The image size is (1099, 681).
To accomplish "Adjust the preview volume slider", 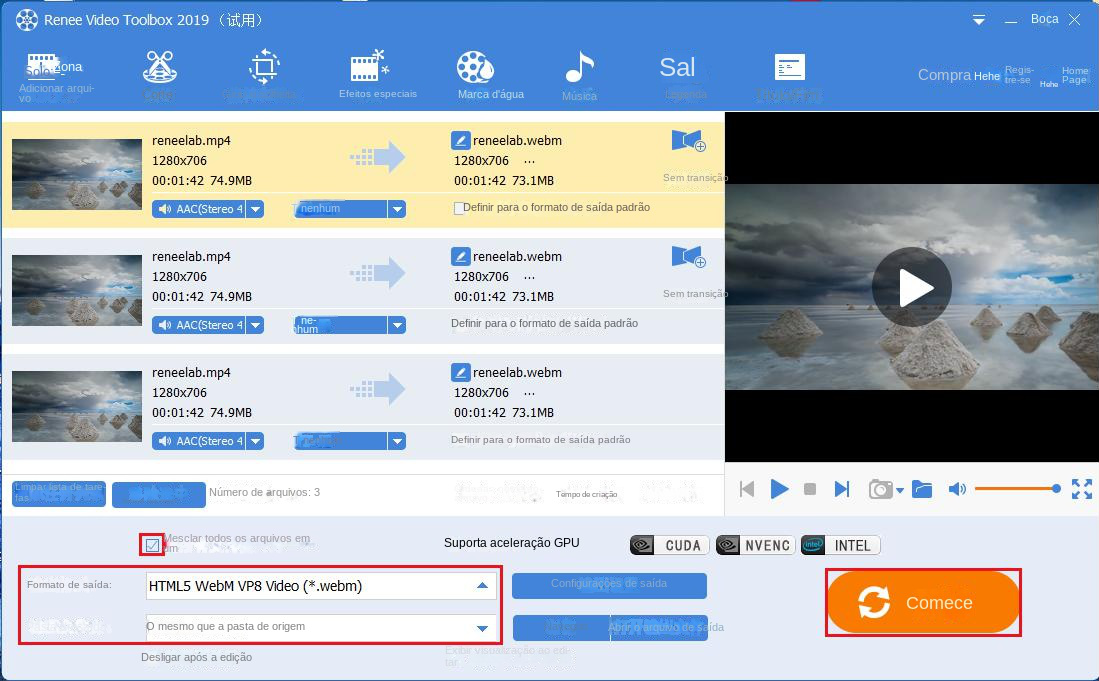I will (x=1016, y=489).
